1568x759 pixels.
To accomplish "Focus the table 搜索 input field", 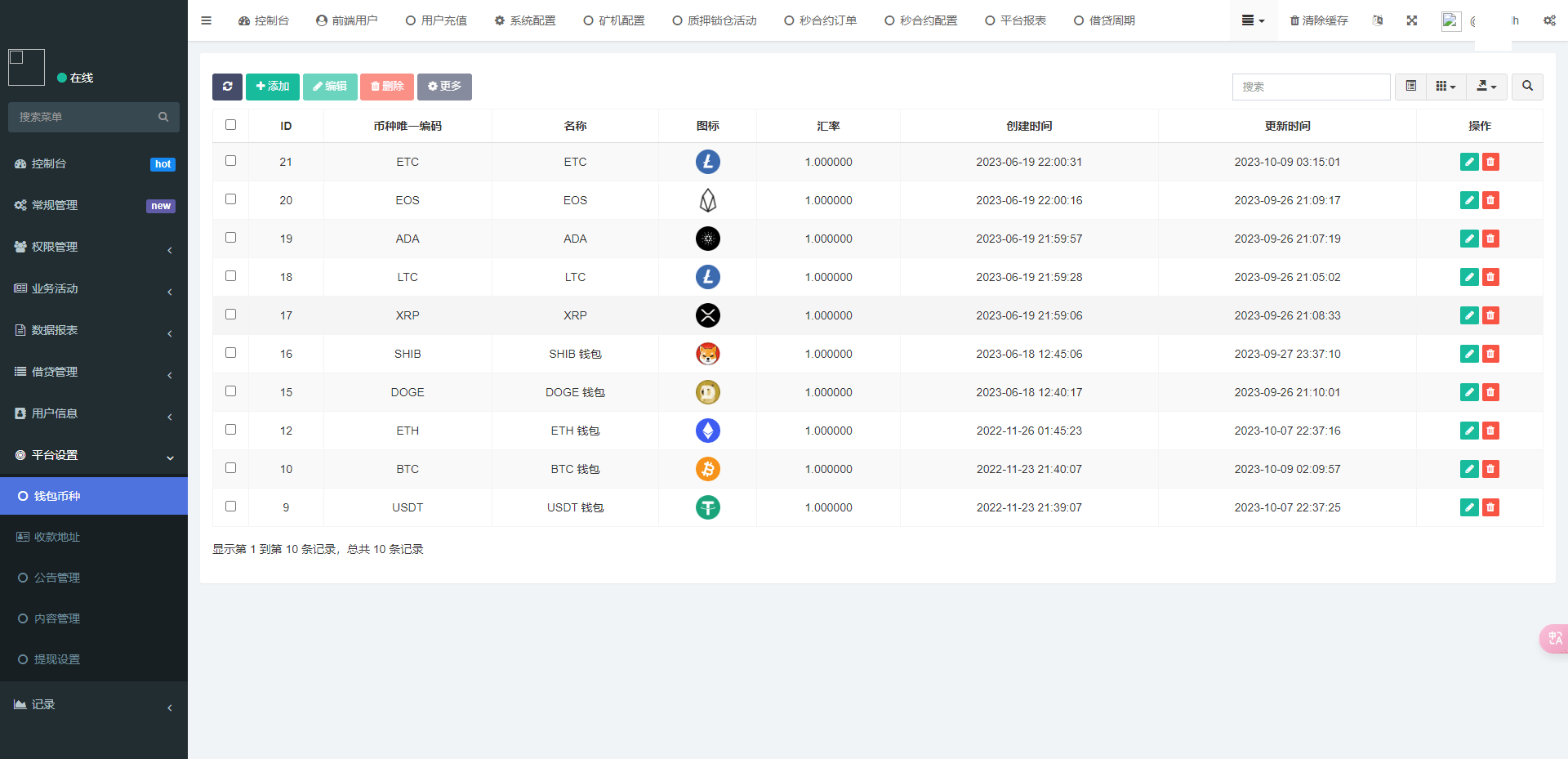I will tap(1310, 87).
